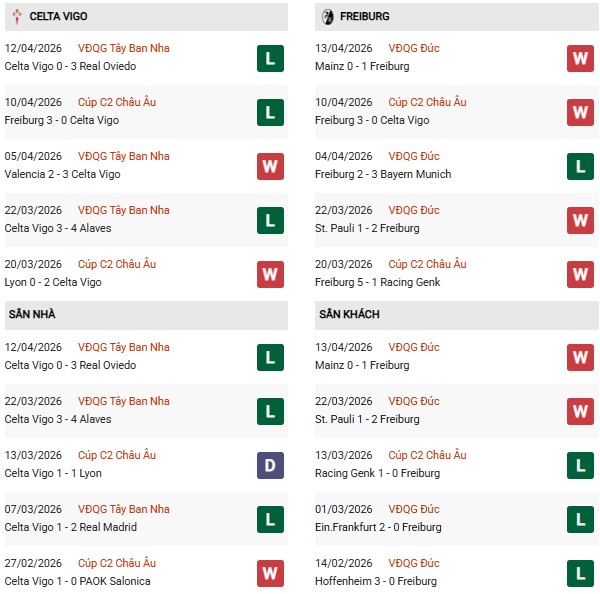Open the Valencia 2 - 3 Celta Vigo match

(x=60, y=174)
